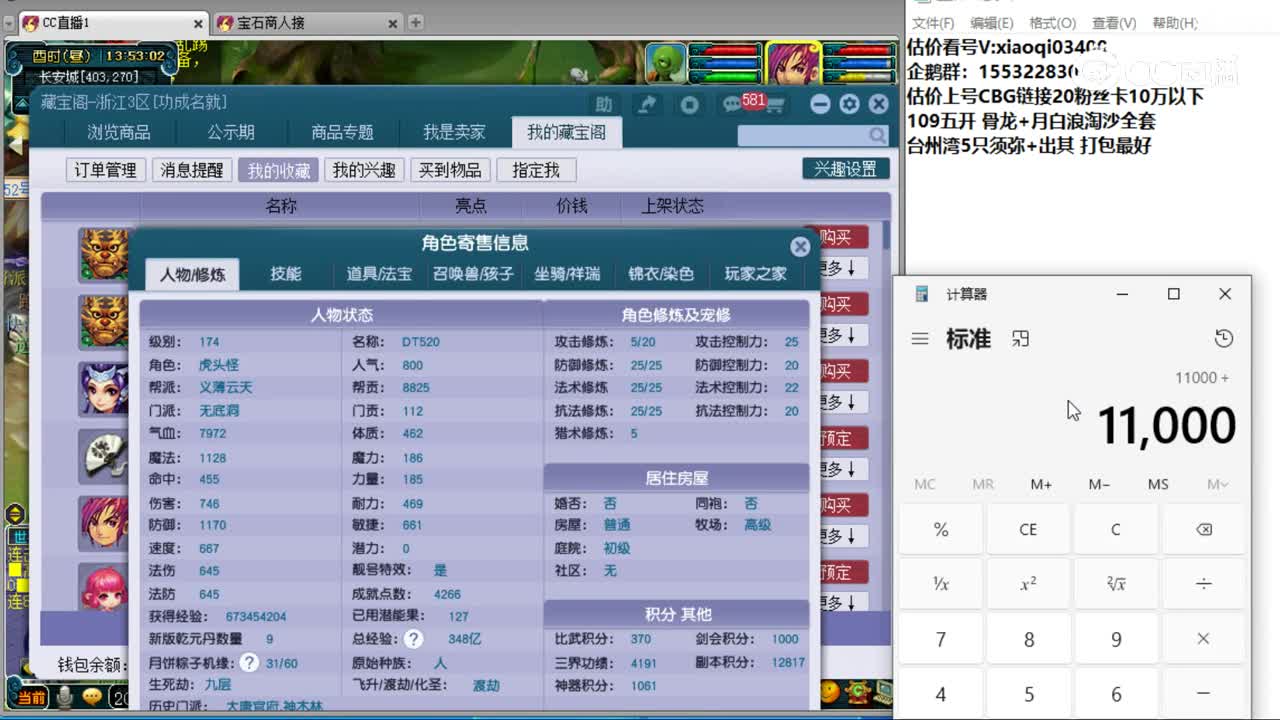This screenshot has height=720, width=1280.
Task: Switch to 召唤兽/孩子 tab
Action: click(473, 274)
